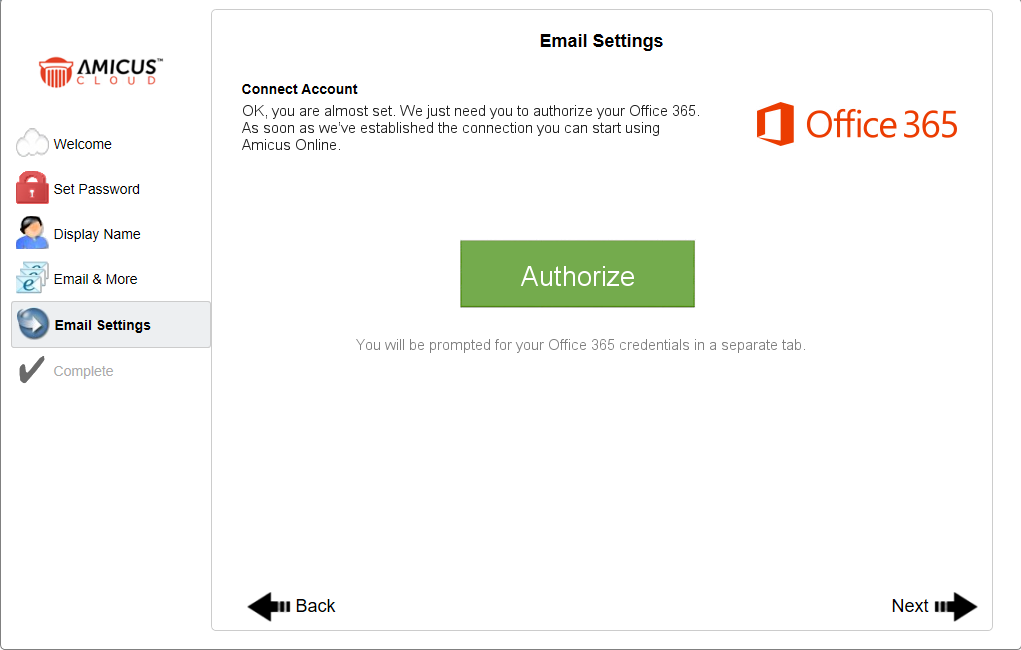Viewport: 1021px width, 650px height.
Task: Click the Amicus Cloud logo
Action: pyautogui.click(x=101, y=72)
